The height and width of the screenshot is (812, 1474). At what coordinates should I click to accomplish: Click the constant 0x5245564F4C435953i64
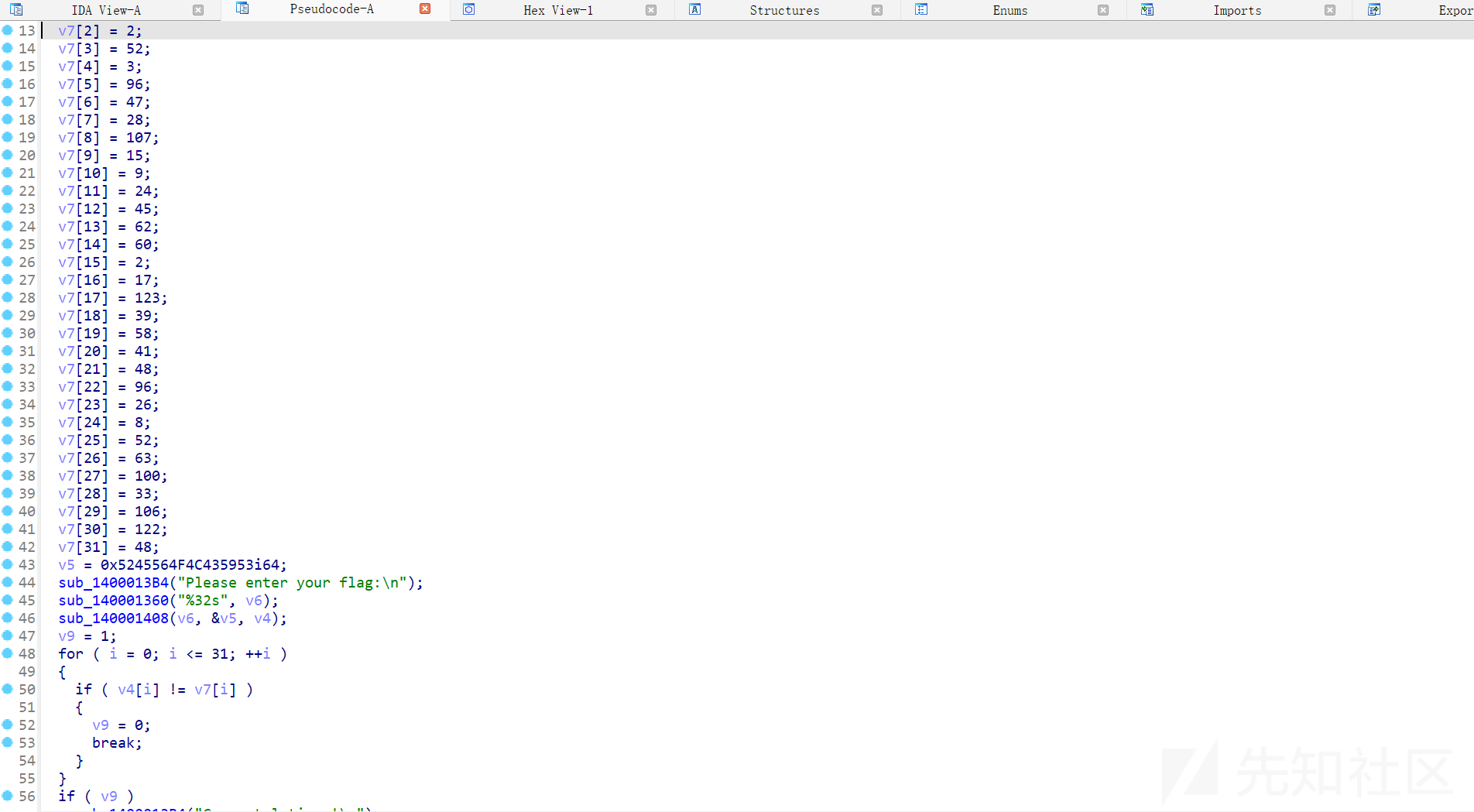click(x=190, y=565)
